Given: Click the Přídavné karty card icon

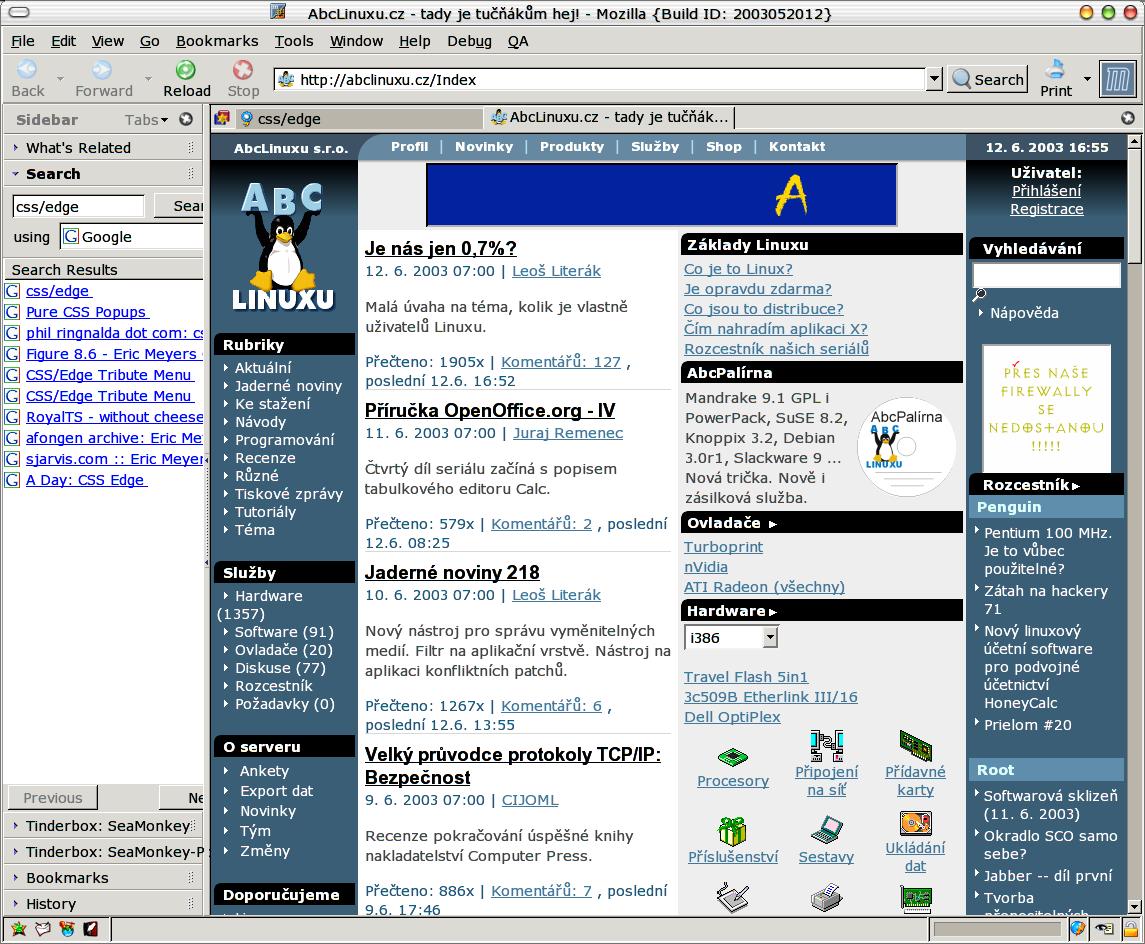Looking at the screenshot, I should pos(916,745).
